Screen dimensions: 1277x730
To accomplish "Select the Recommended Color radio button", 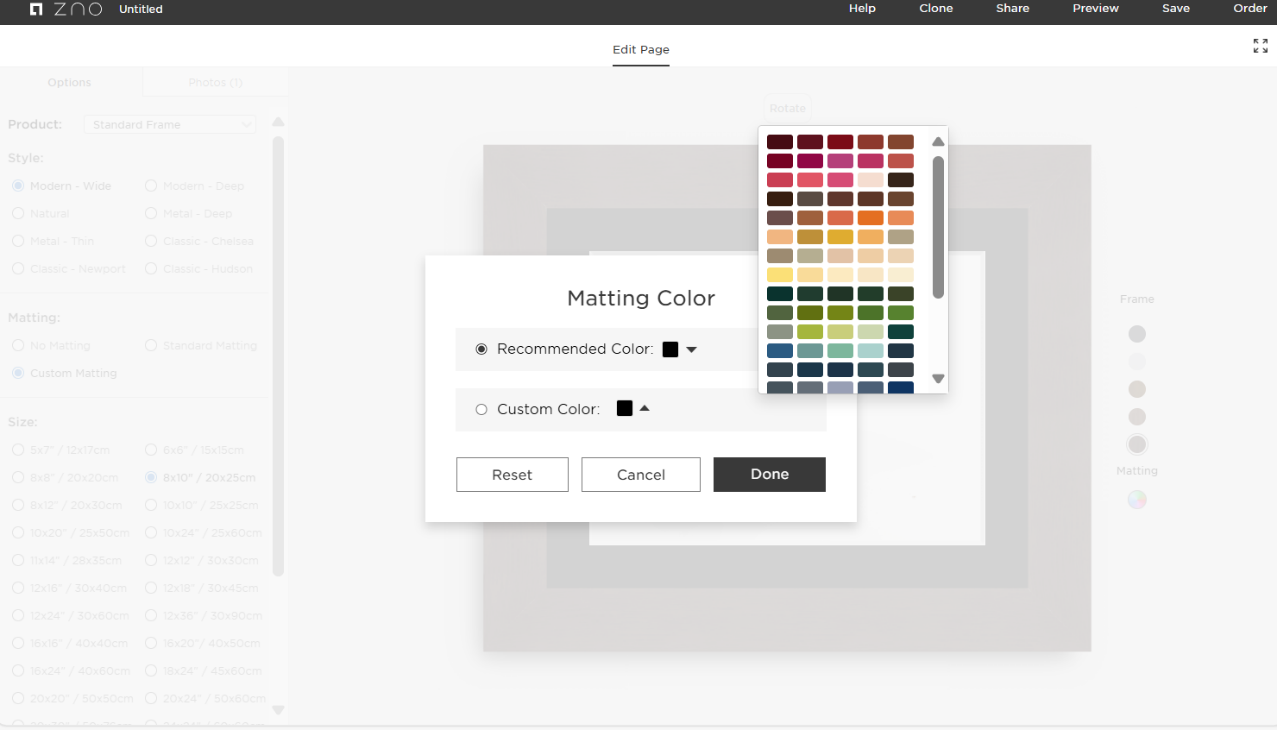I will (481, 349).
